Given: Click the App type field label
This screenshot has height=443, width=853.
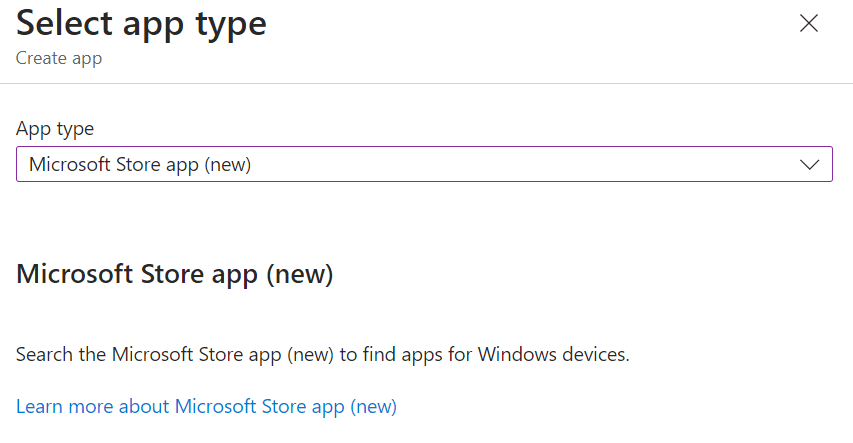Looking at the screenshot, I should pos(55,129).
